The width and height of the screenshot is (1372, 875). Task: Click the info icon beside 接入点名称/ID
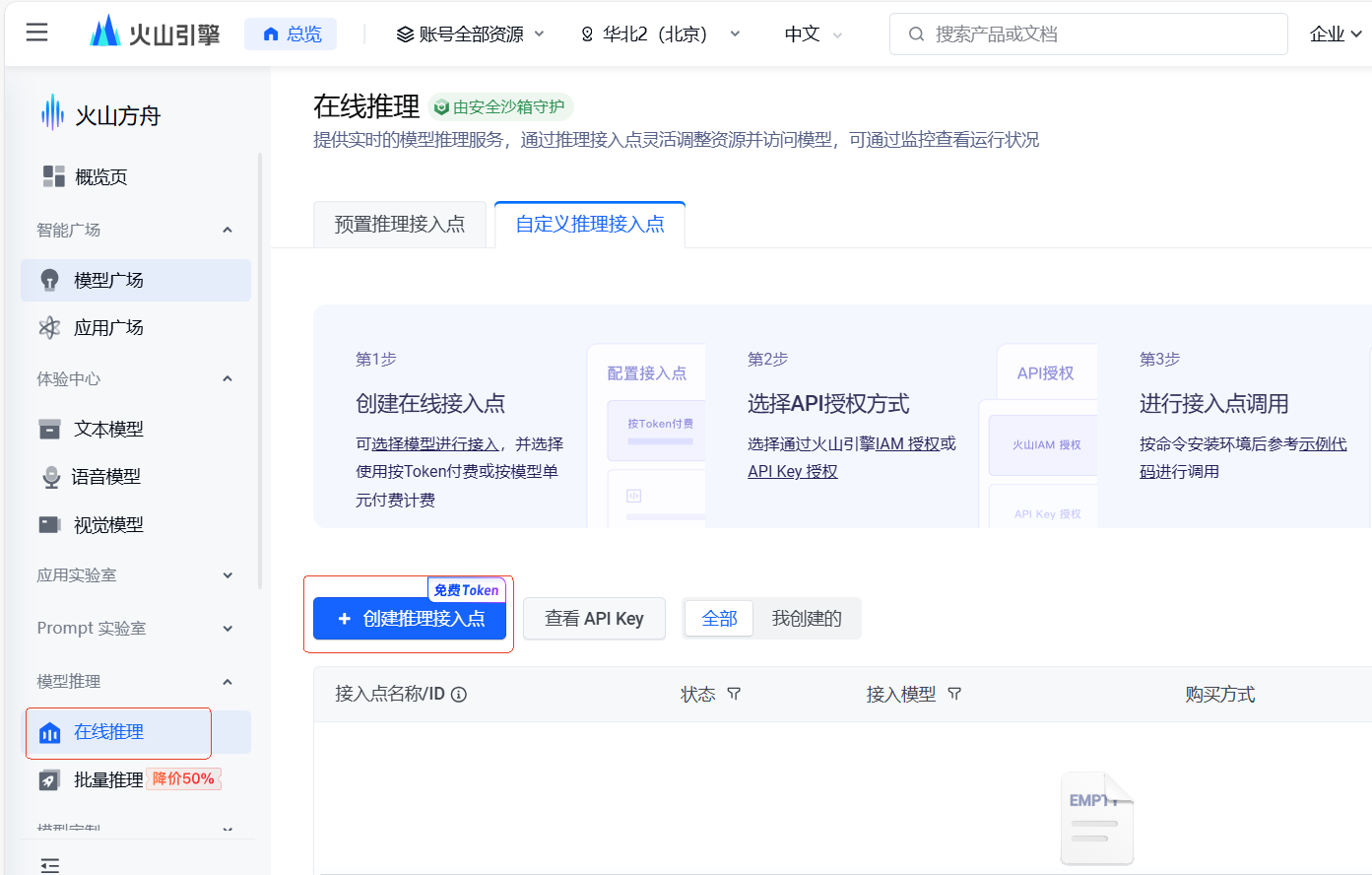point(459,695)
